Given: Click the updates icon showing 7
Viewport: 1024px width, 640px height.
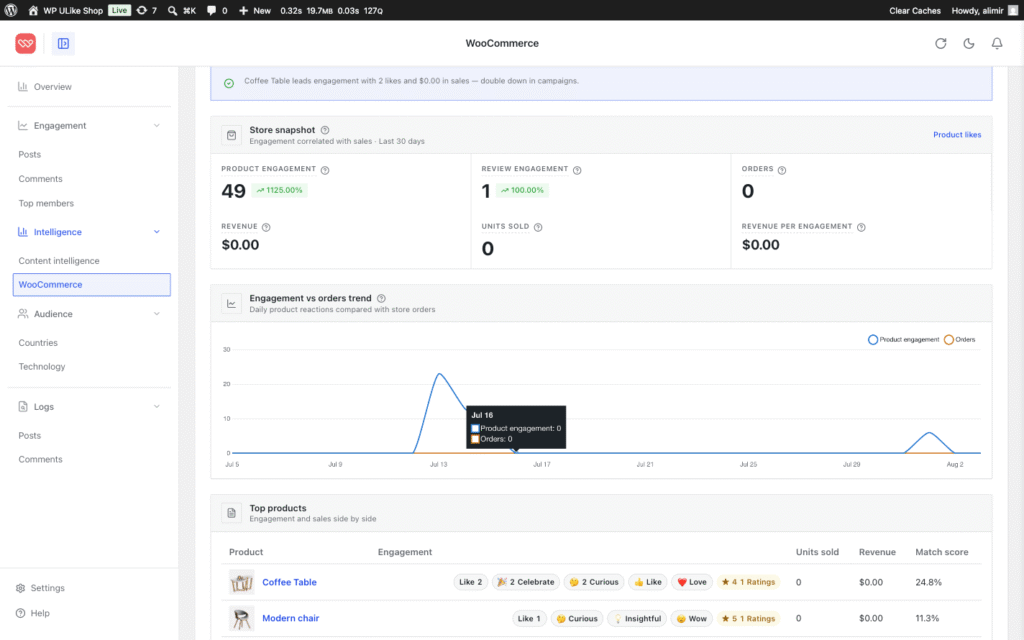Looking at the screenshot, I should click(x=146, y=10).
